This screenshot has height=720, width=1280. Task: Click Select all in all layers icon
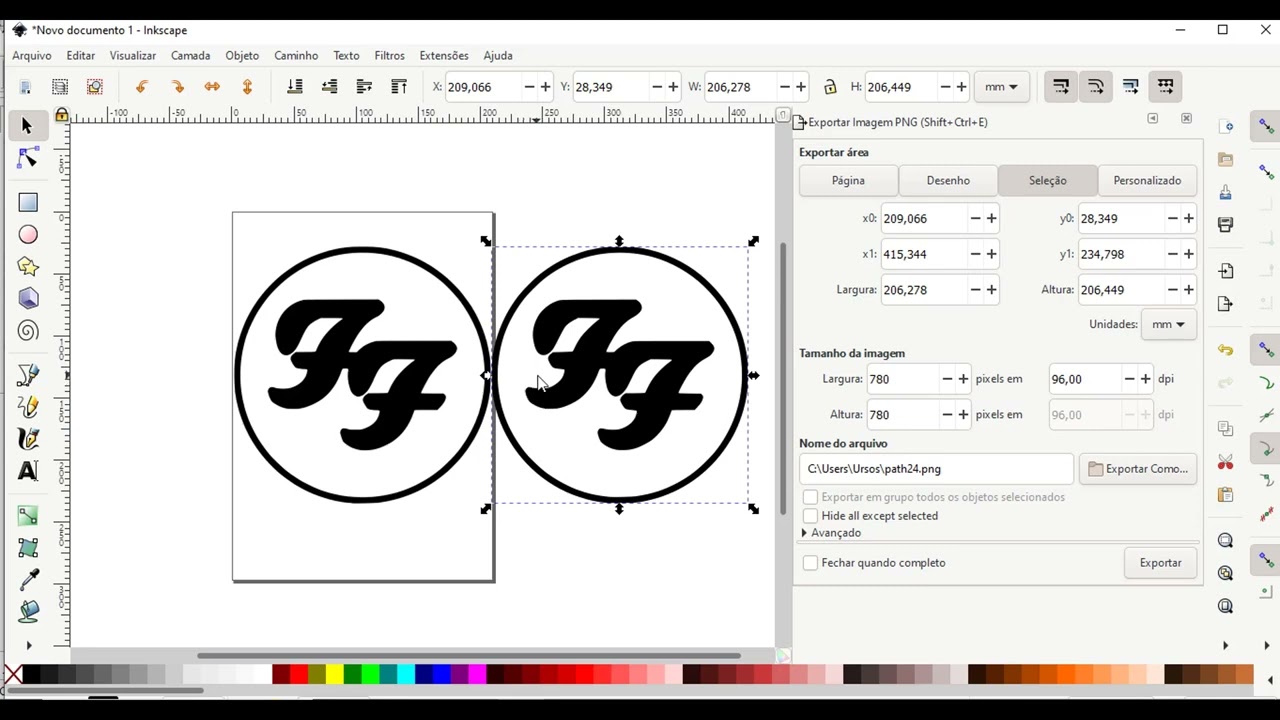click(x=60, y=87)
